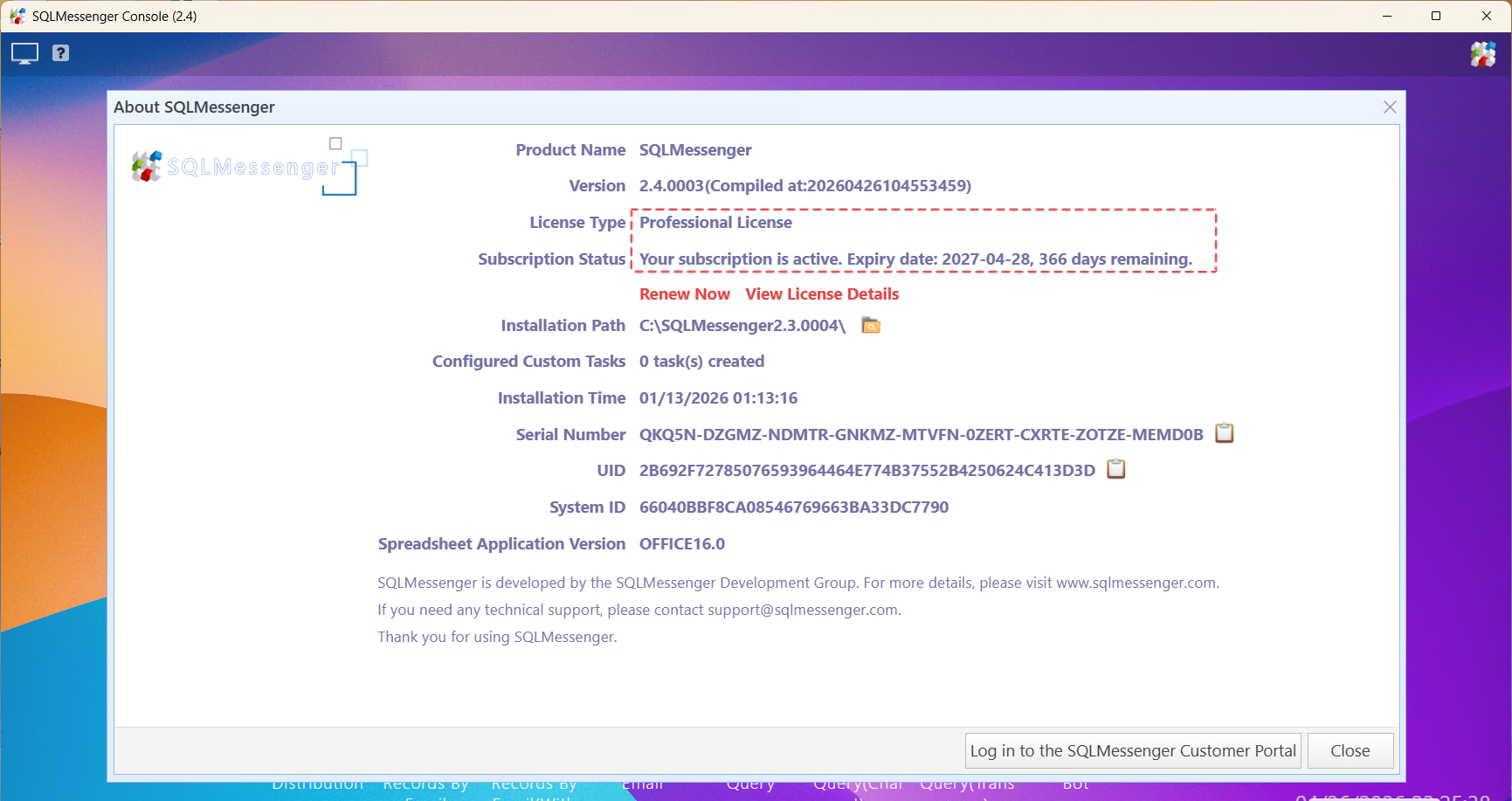Copy the Serial Number using the clipboard icon
This screenshot has height=801, width=1512.
pos(1224,432)
